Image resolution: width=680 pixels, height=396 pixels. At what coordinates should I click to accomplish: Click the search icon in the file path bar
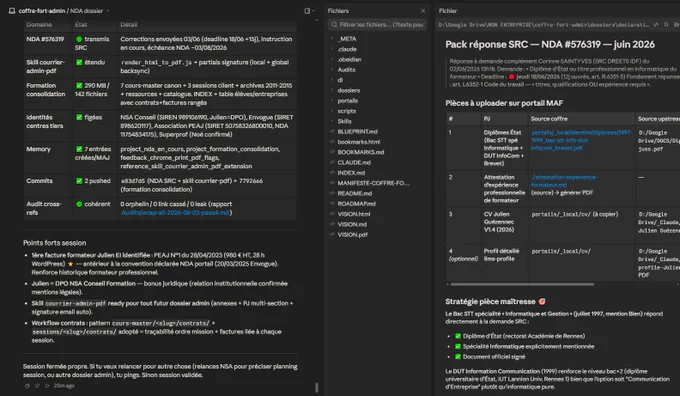click(x=666, y=25)
